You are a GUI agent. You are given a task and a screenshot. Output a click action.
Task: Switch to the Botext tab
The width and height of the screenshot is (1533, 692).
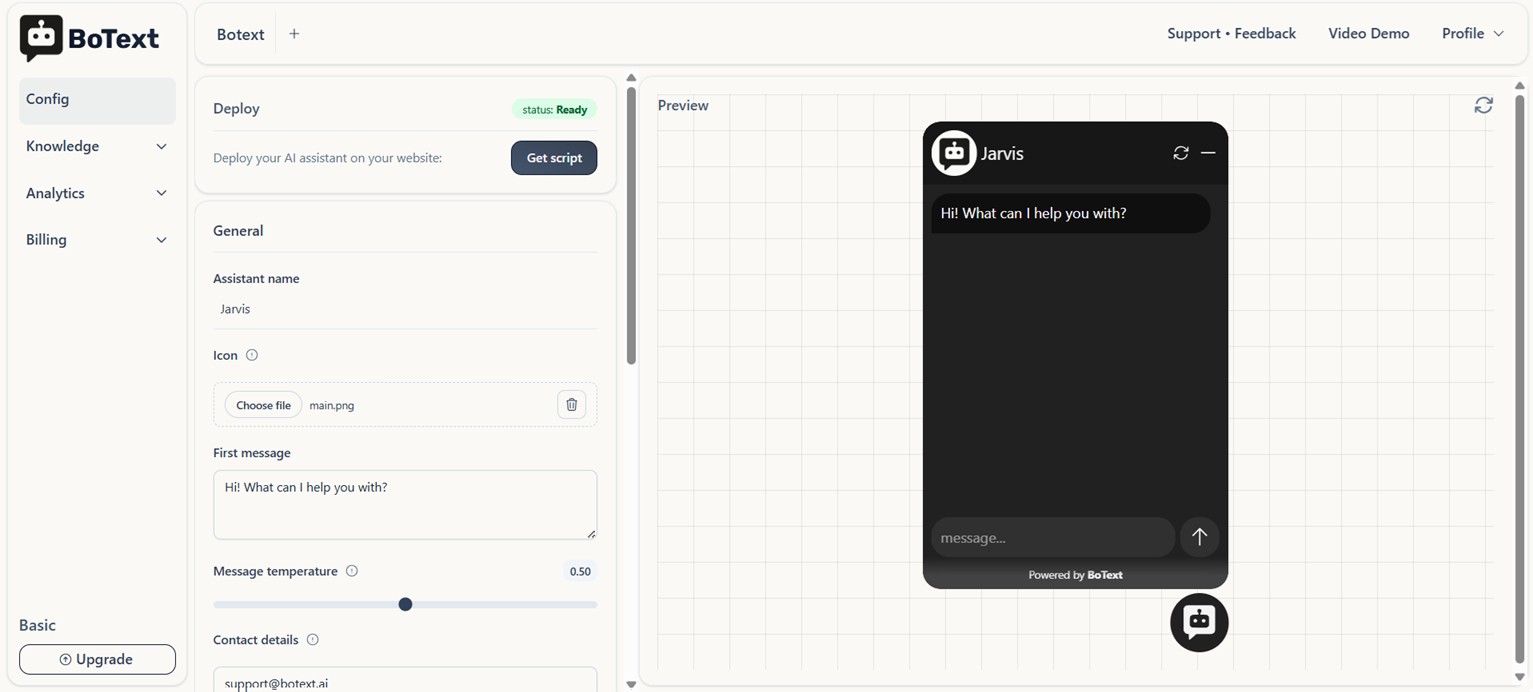coord(240,34)
